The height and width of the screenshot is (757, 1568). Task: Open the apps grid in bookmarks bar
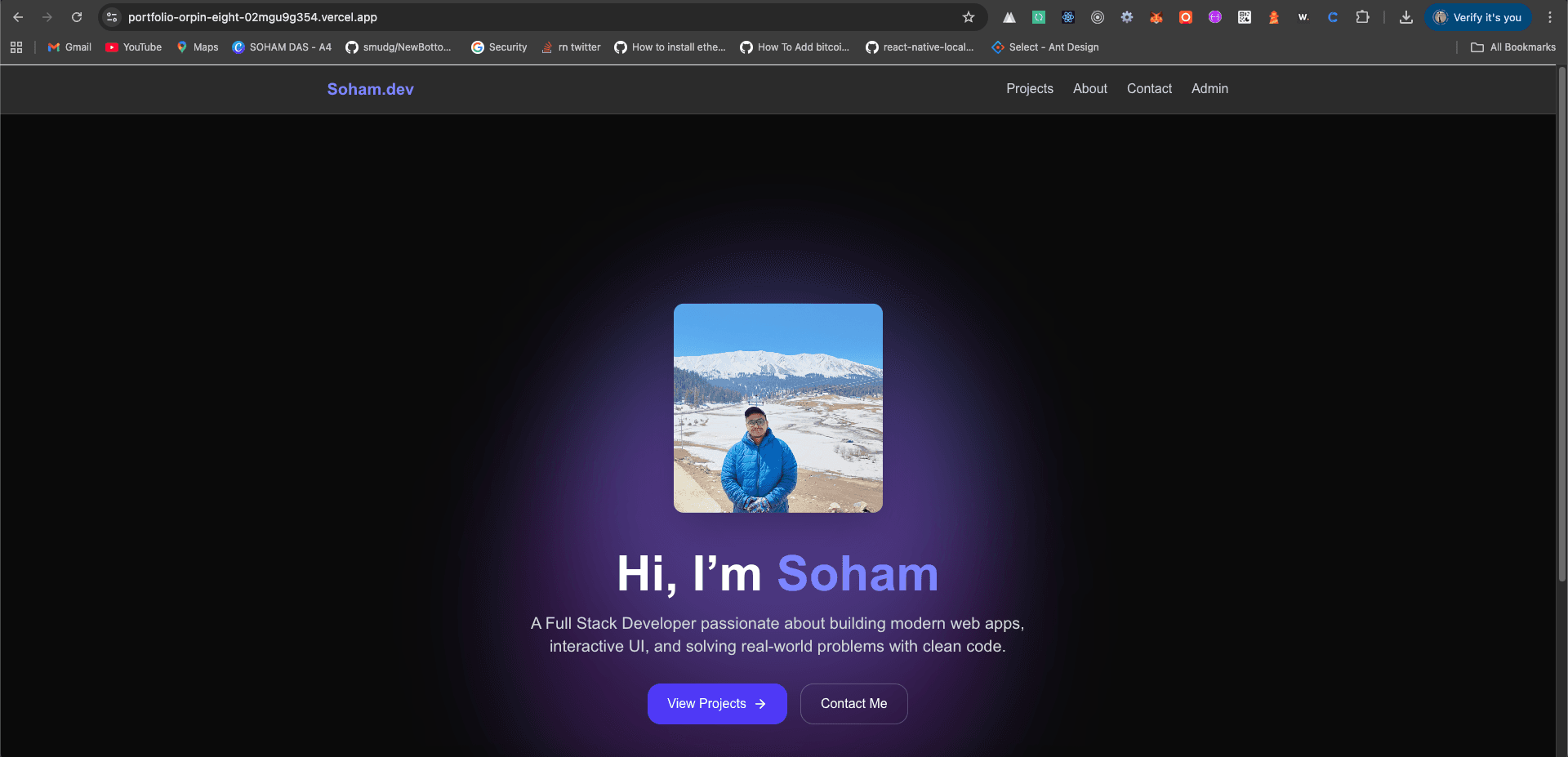tap(16, 47)
